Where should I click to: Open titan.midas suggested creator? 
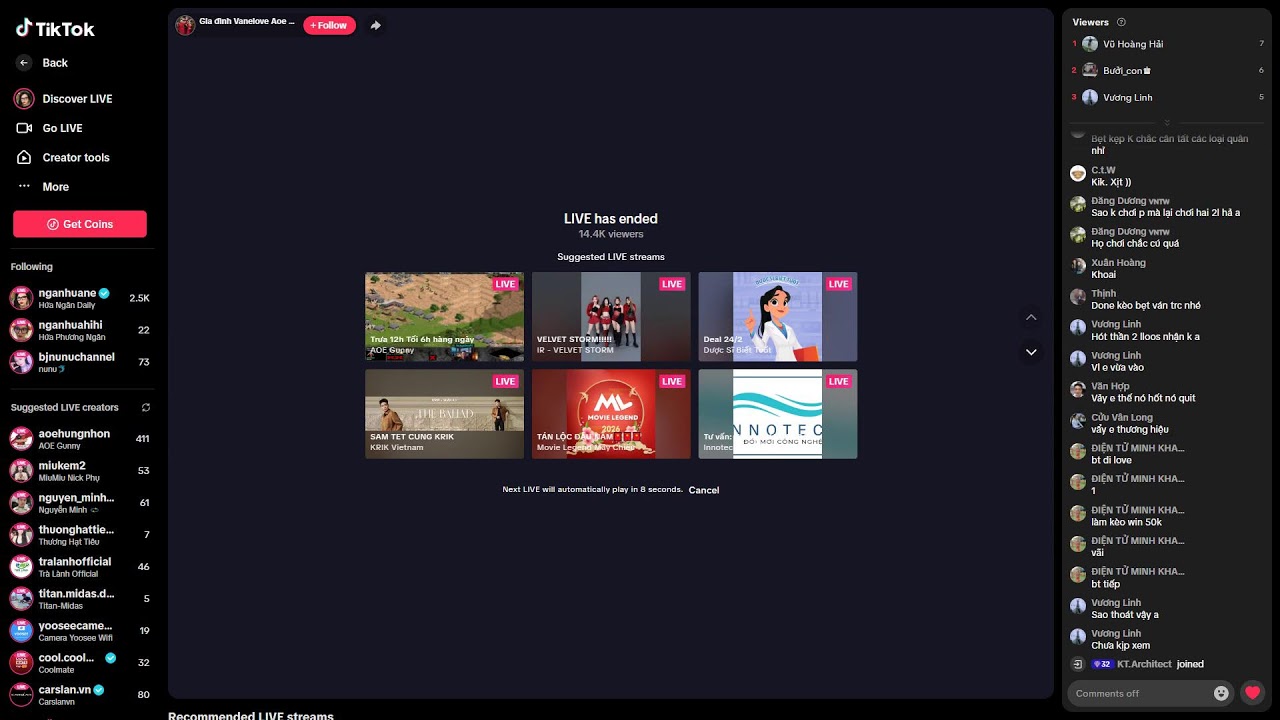click(80, 599)
